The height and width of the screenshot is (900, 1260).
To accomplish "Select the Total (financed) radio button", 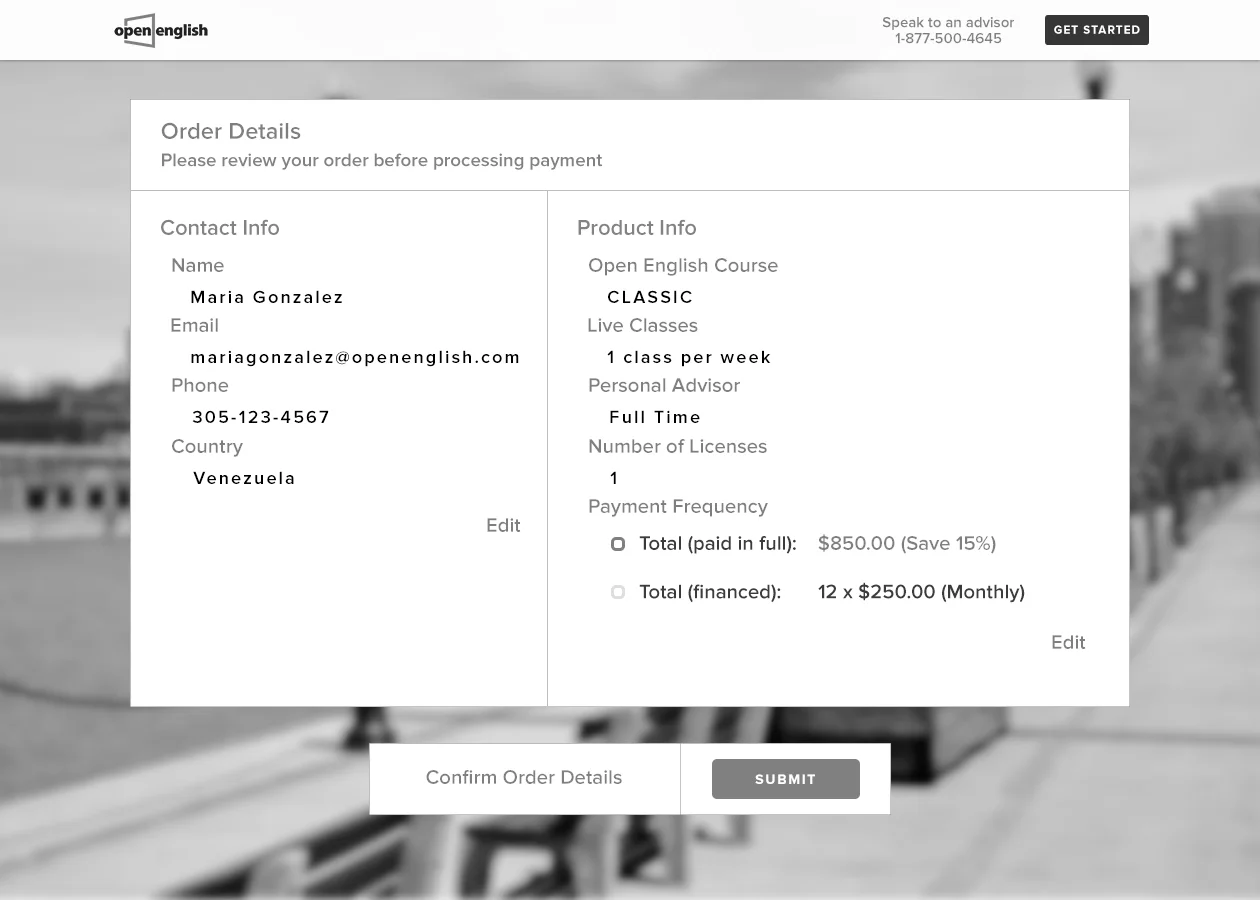I will coord(618,592).
